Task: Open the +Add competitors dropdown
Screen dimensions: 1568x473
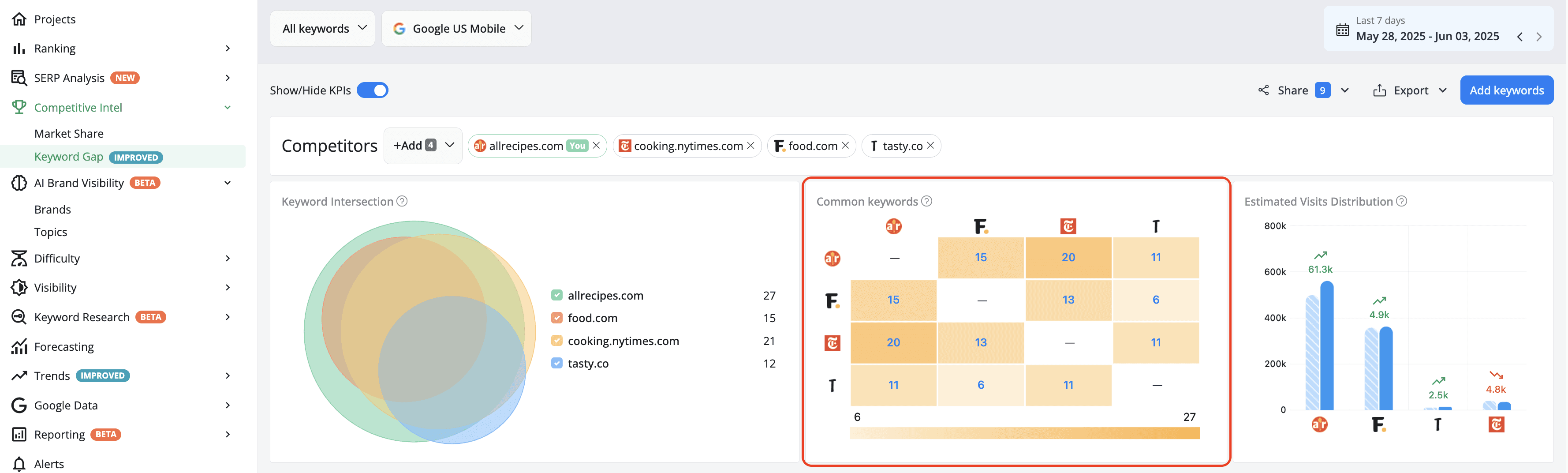Action: [x=423, y=146]
